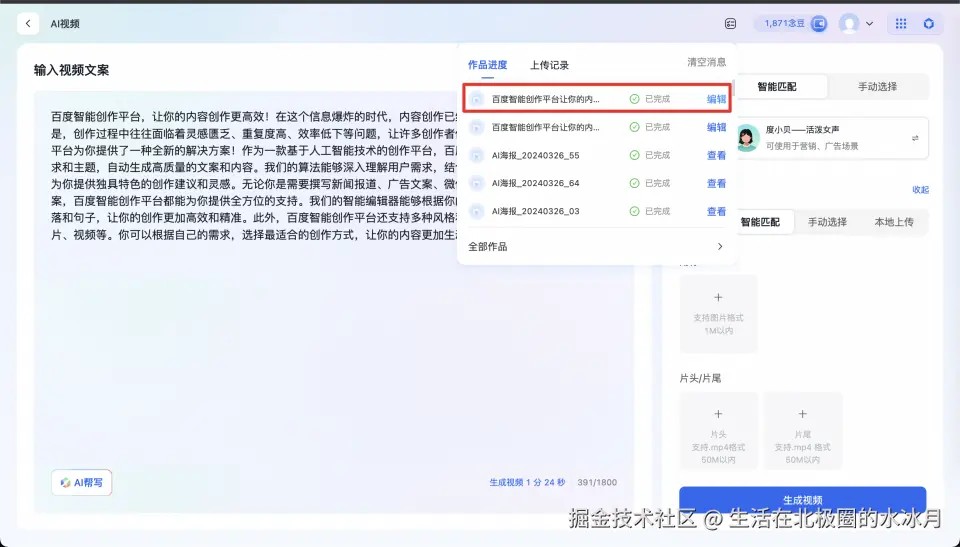Open the task list icon in header
The image size is (960, 547).
pos(730,23)
